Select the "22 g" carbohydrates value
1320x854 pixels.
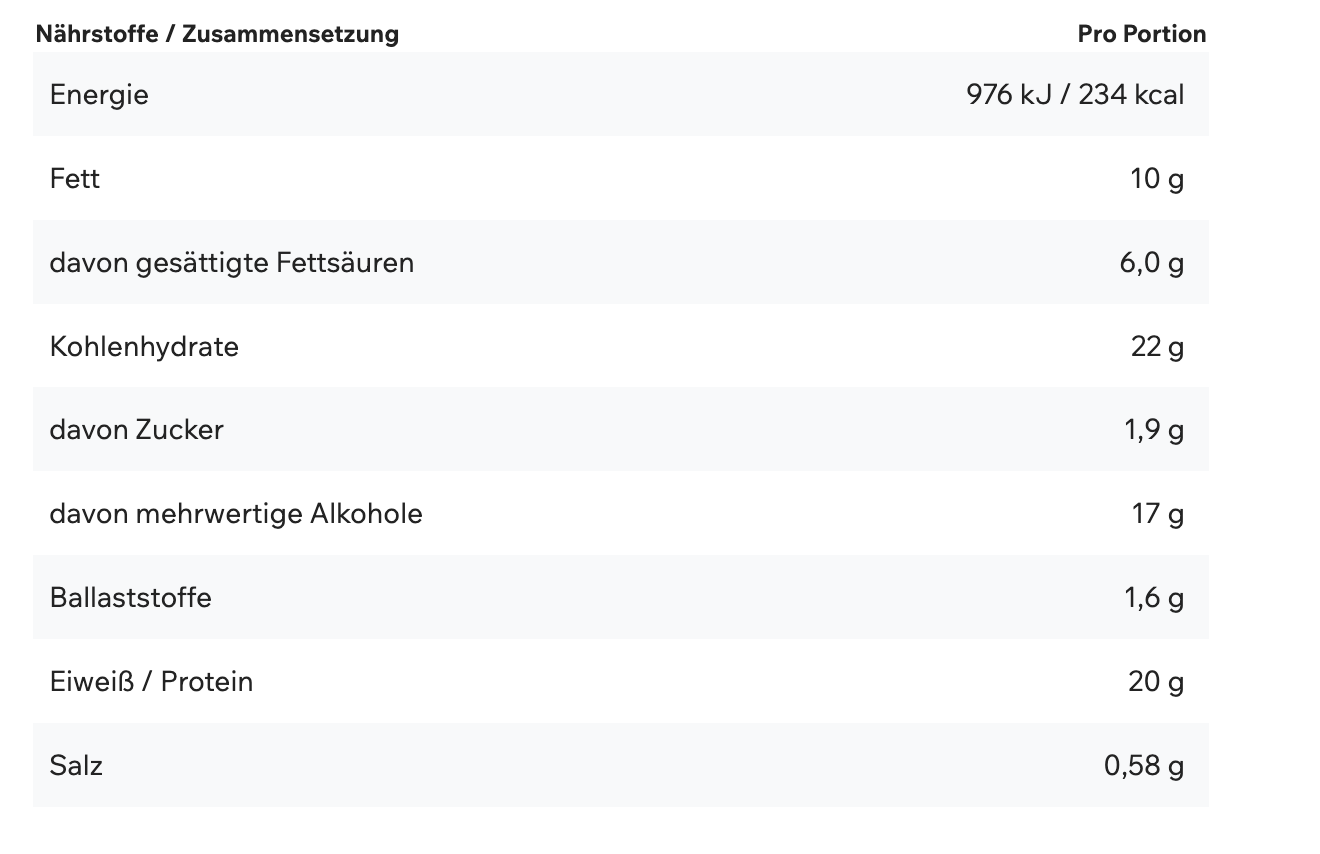(1157, 347)
